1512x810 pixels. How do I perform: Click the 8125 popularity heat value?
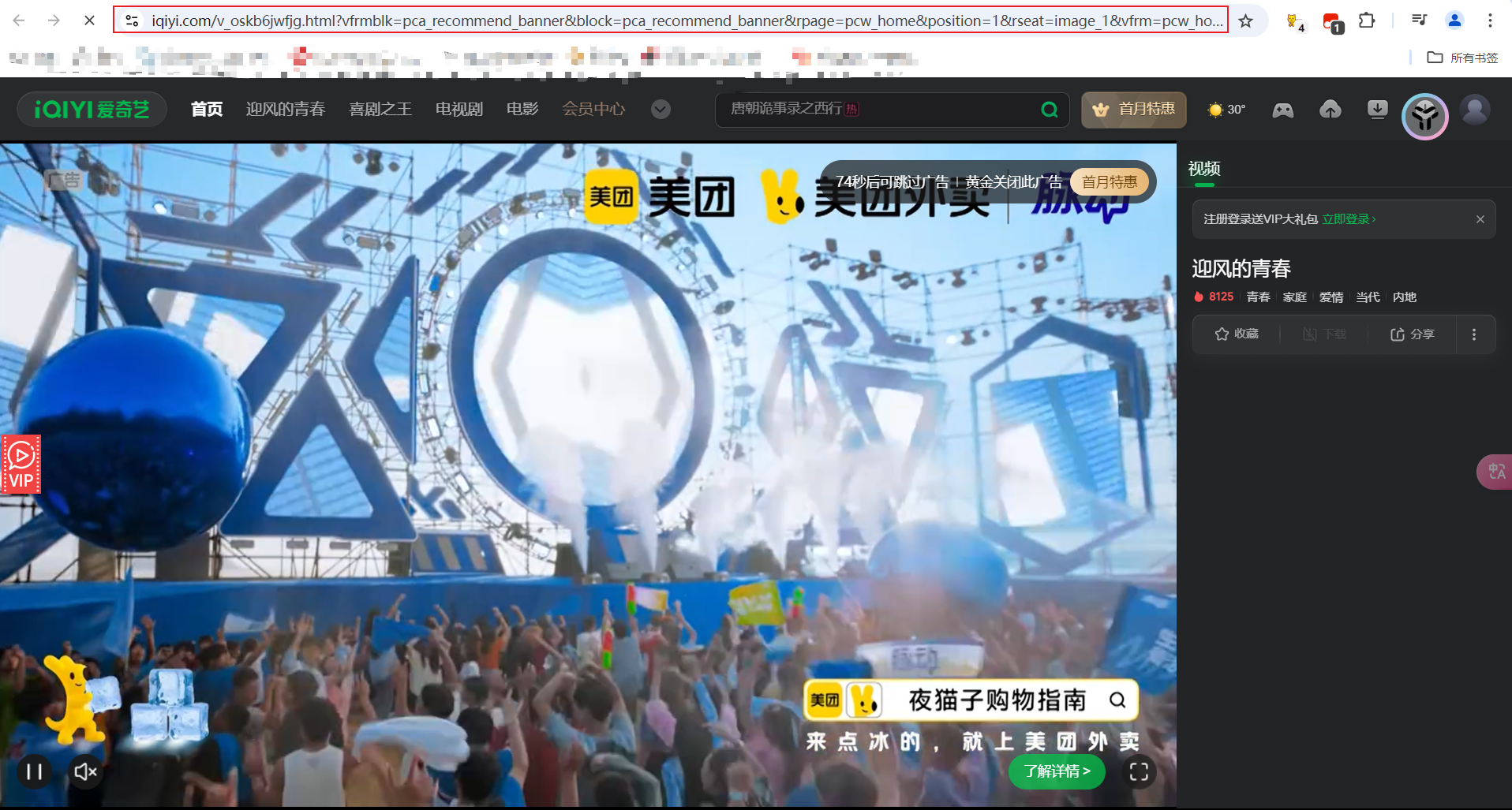pos(1214,297)
